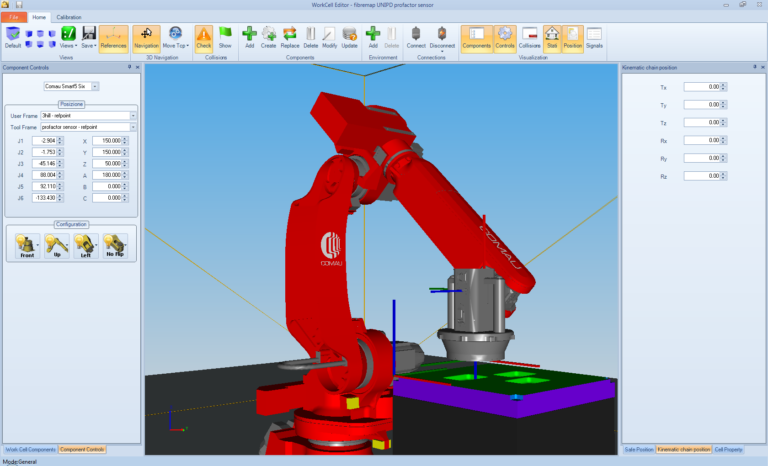
Task: Click the C angle stepper
Action: 125,198
